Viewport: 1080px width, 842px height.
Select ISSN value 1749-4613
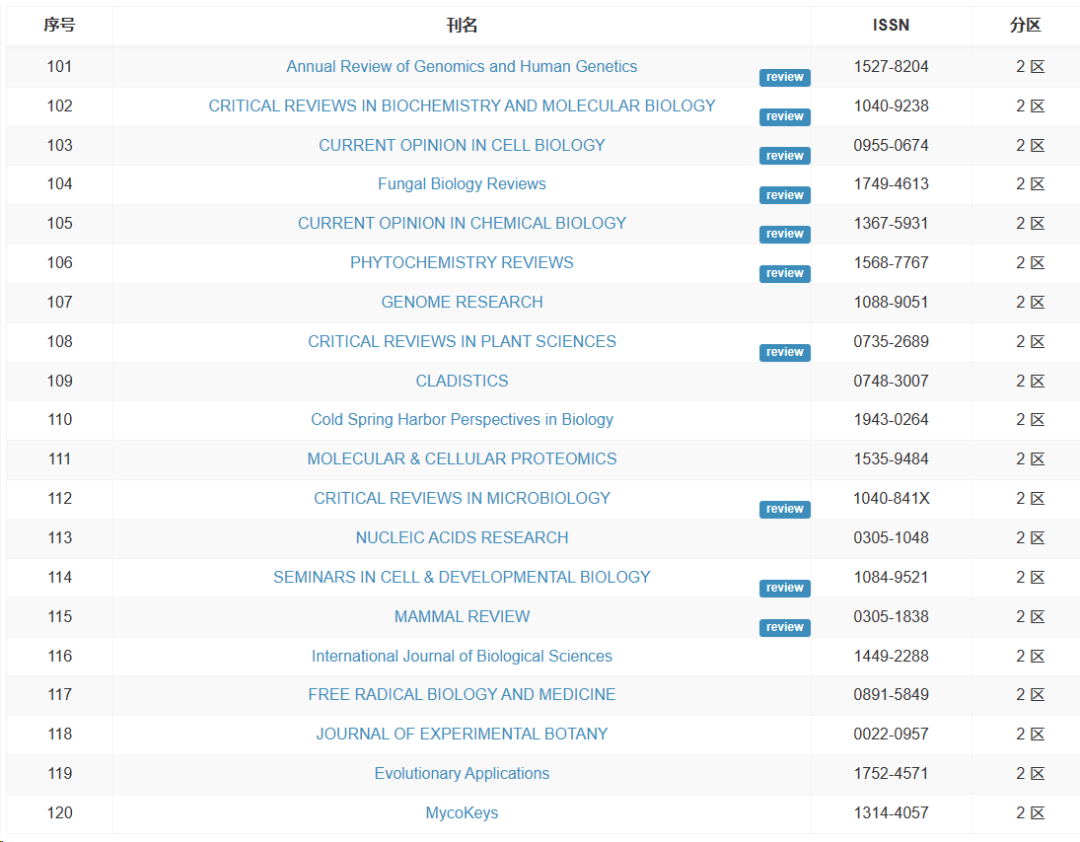click(891, 184)
